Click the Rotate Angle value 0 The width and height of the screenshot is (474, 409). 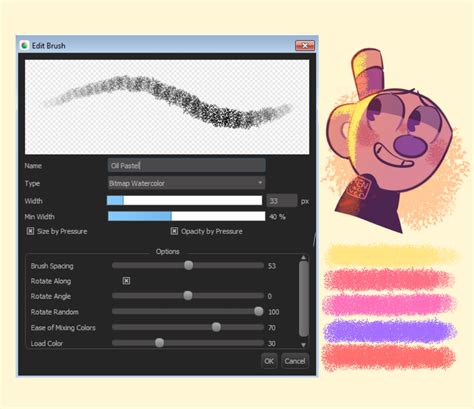click(270, 296)
